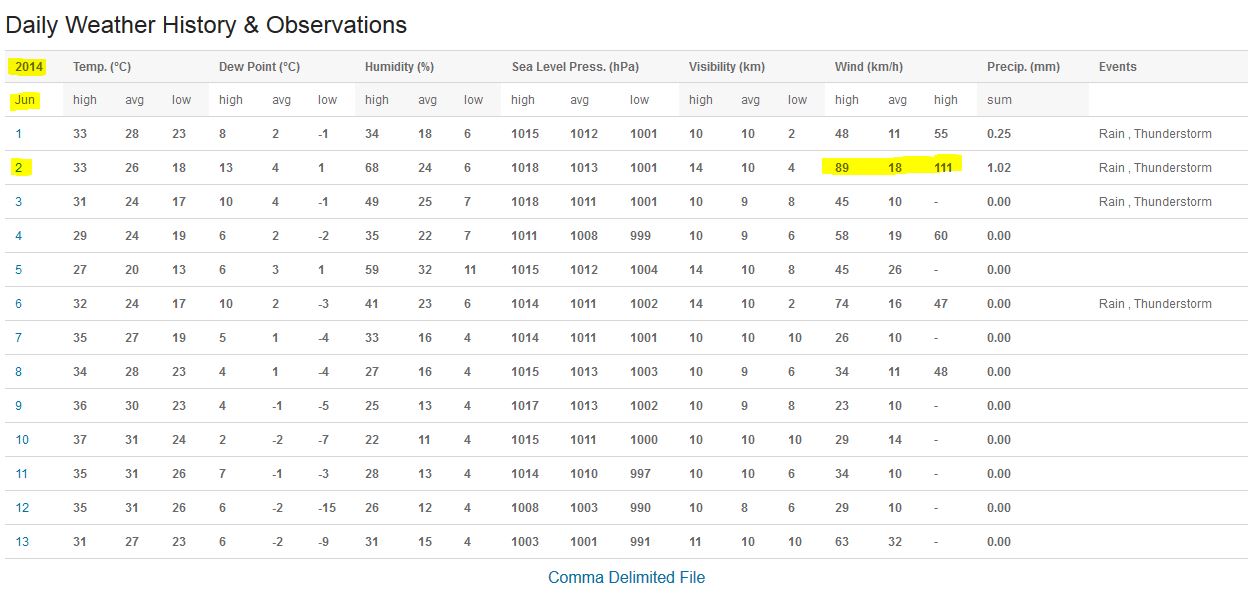Viewport: 1255px width, 596px height.
Task: Open the highlighted day 2 link
Action: 19,167
